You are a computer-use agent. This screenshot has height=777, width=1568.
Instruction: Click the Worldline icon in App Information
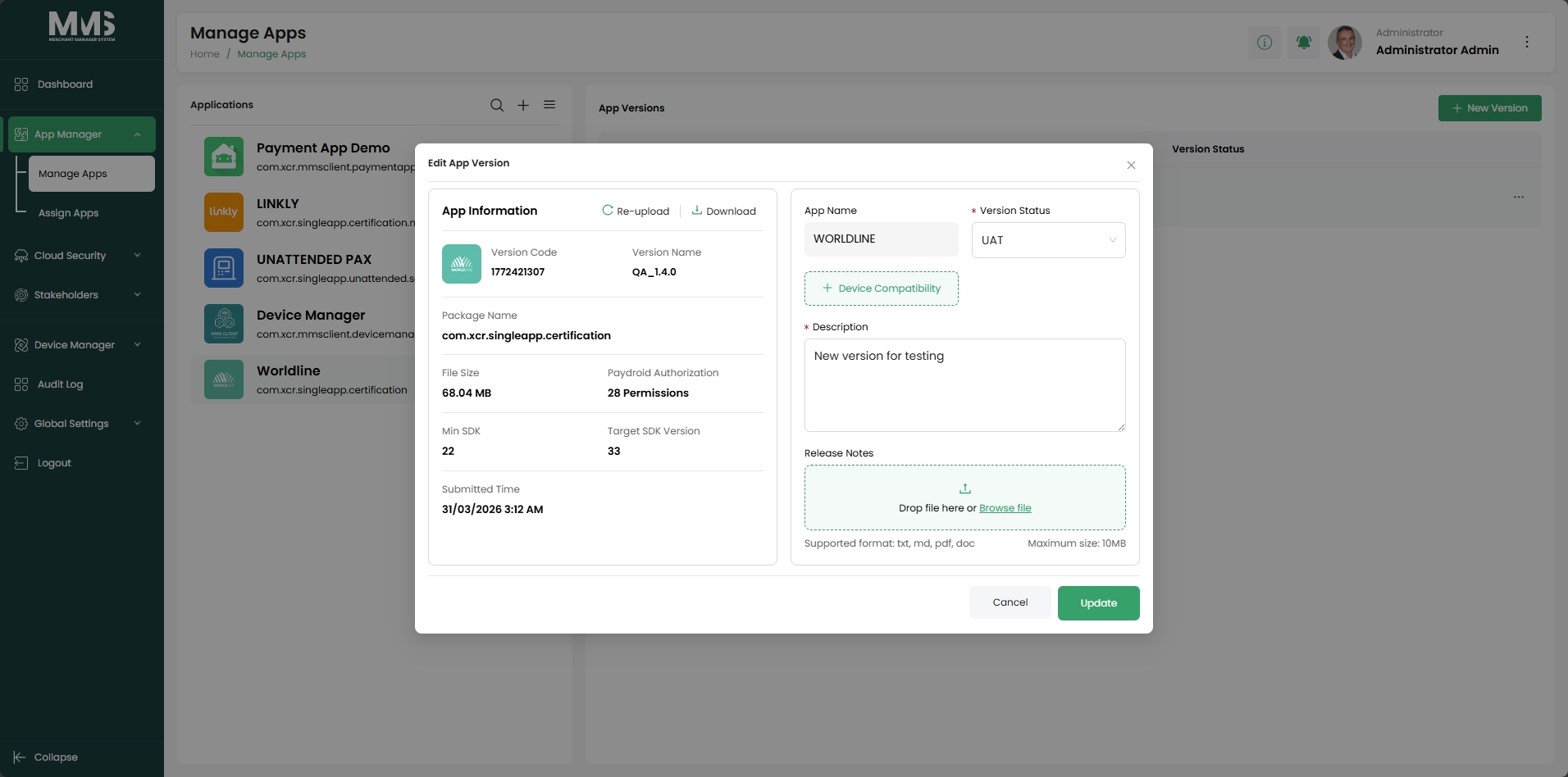(462, 264)
